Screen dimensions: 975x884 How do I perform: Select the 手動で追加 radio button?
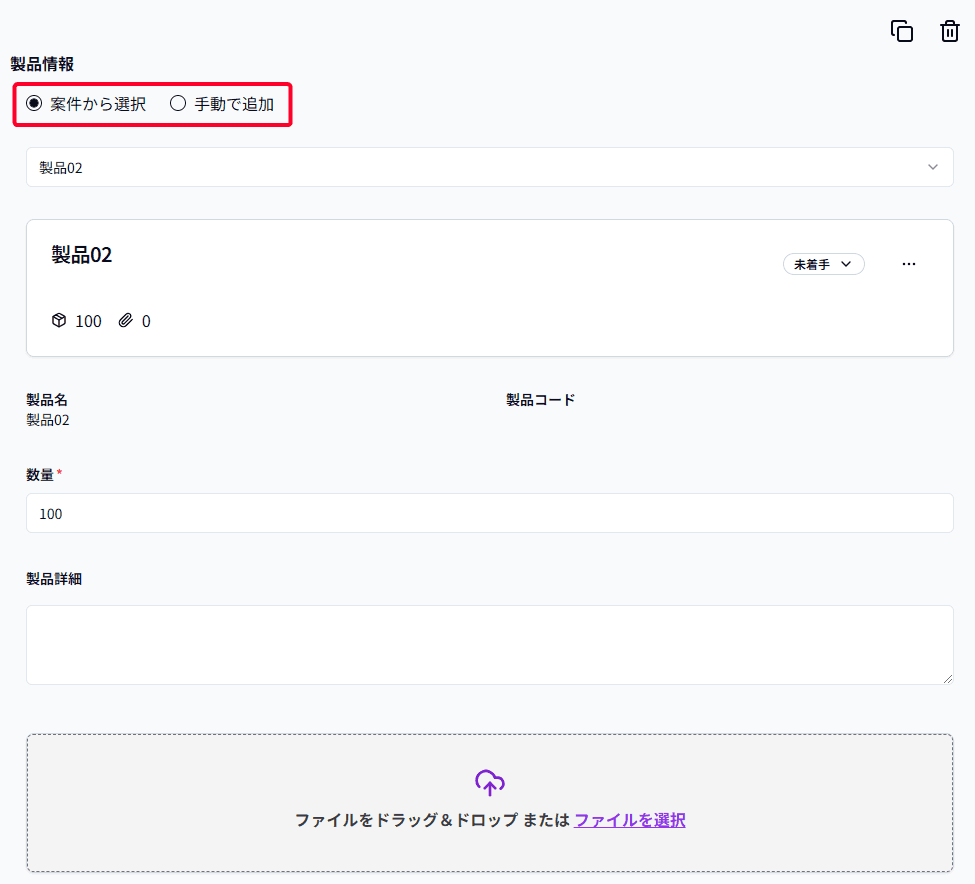pyautogui.click(x=178, y=103)
